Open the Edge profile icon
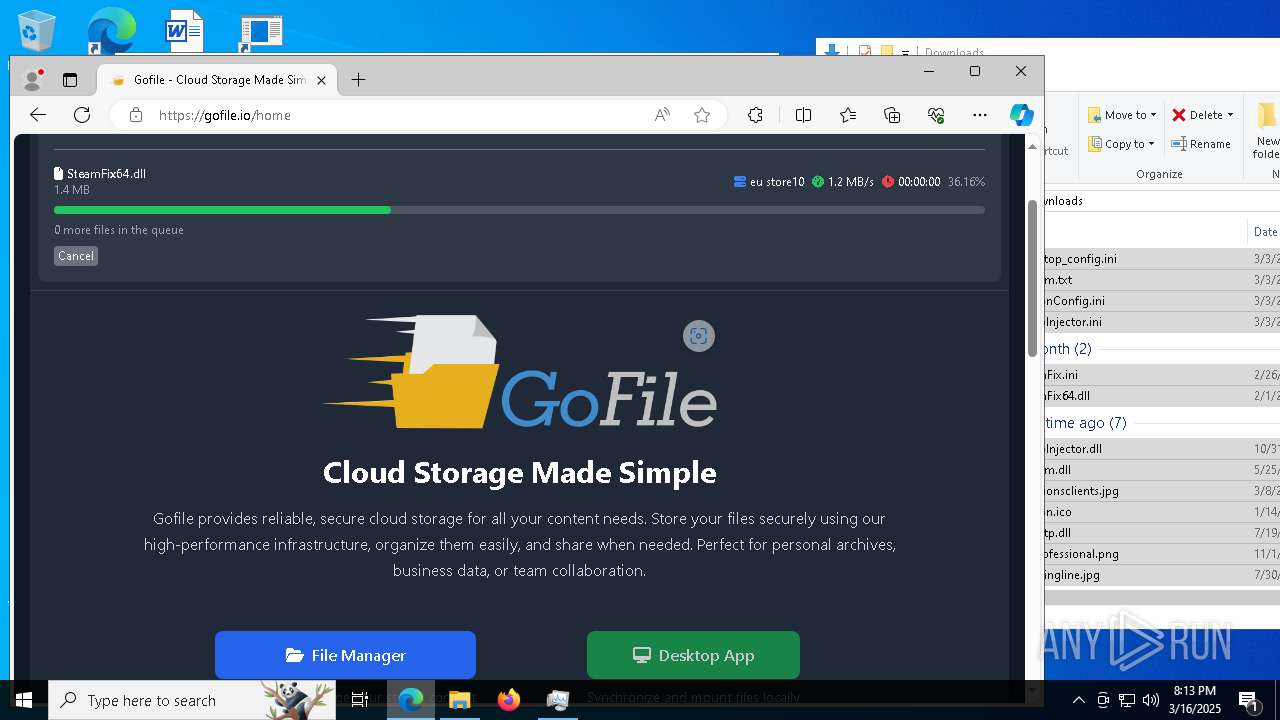Screen dimensions: 1280x720 [33, 79]
